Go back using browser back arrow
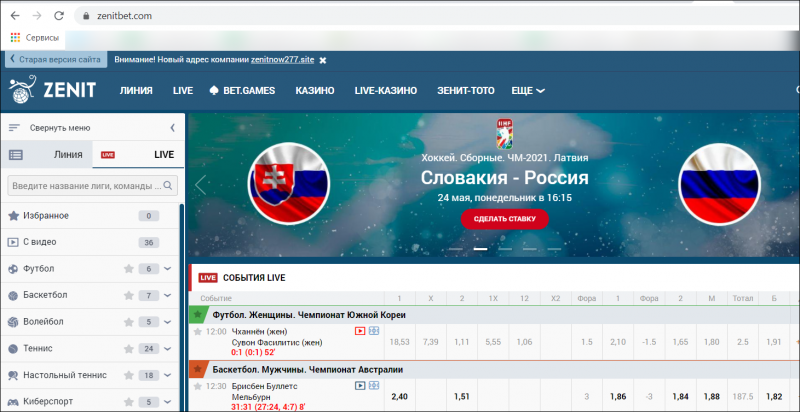 15,16
